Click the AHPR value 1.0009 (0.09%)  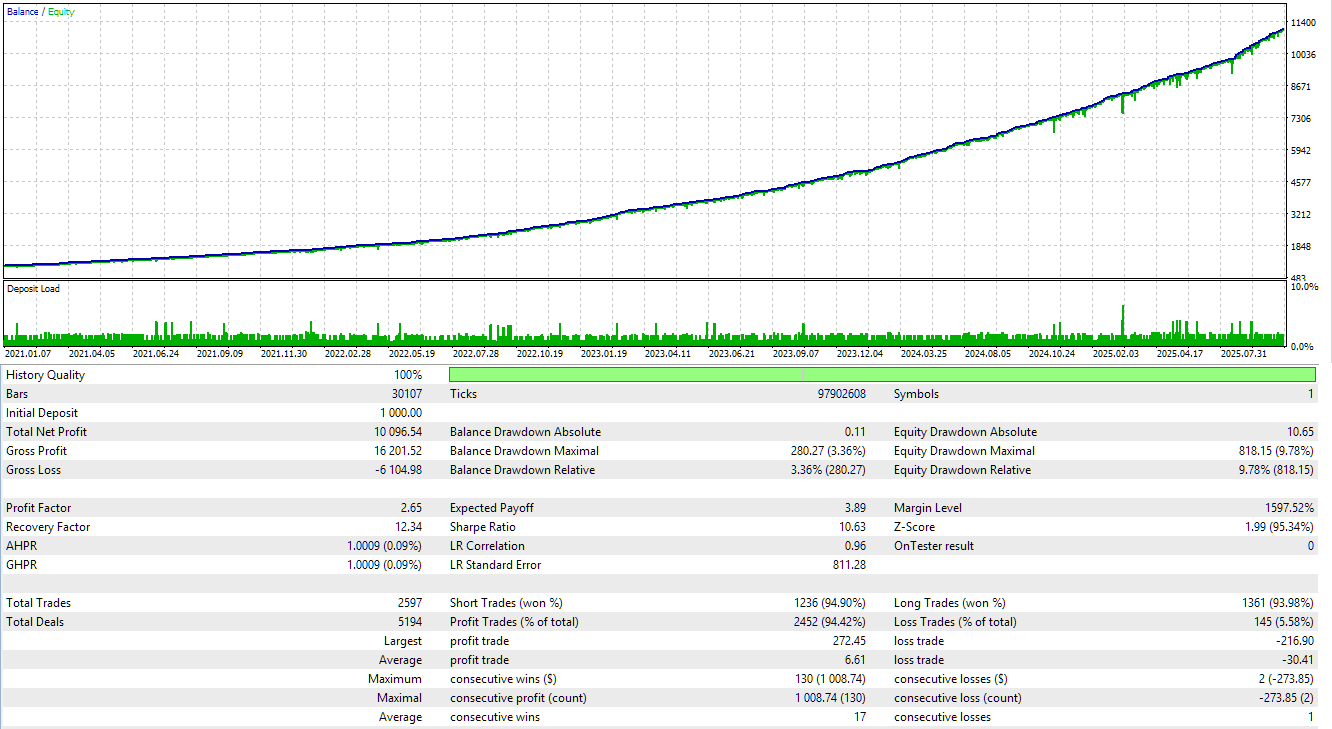(x=384, y=546)
